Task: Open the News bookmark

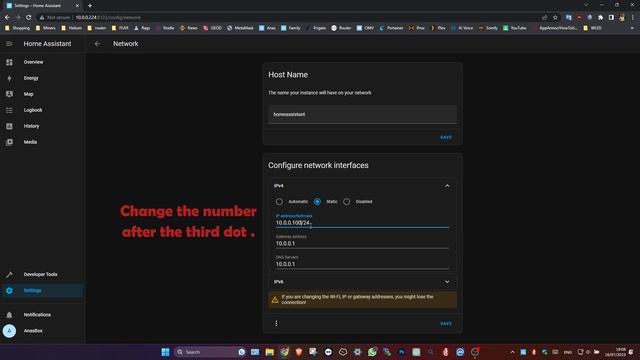Action: coord(189,28)
